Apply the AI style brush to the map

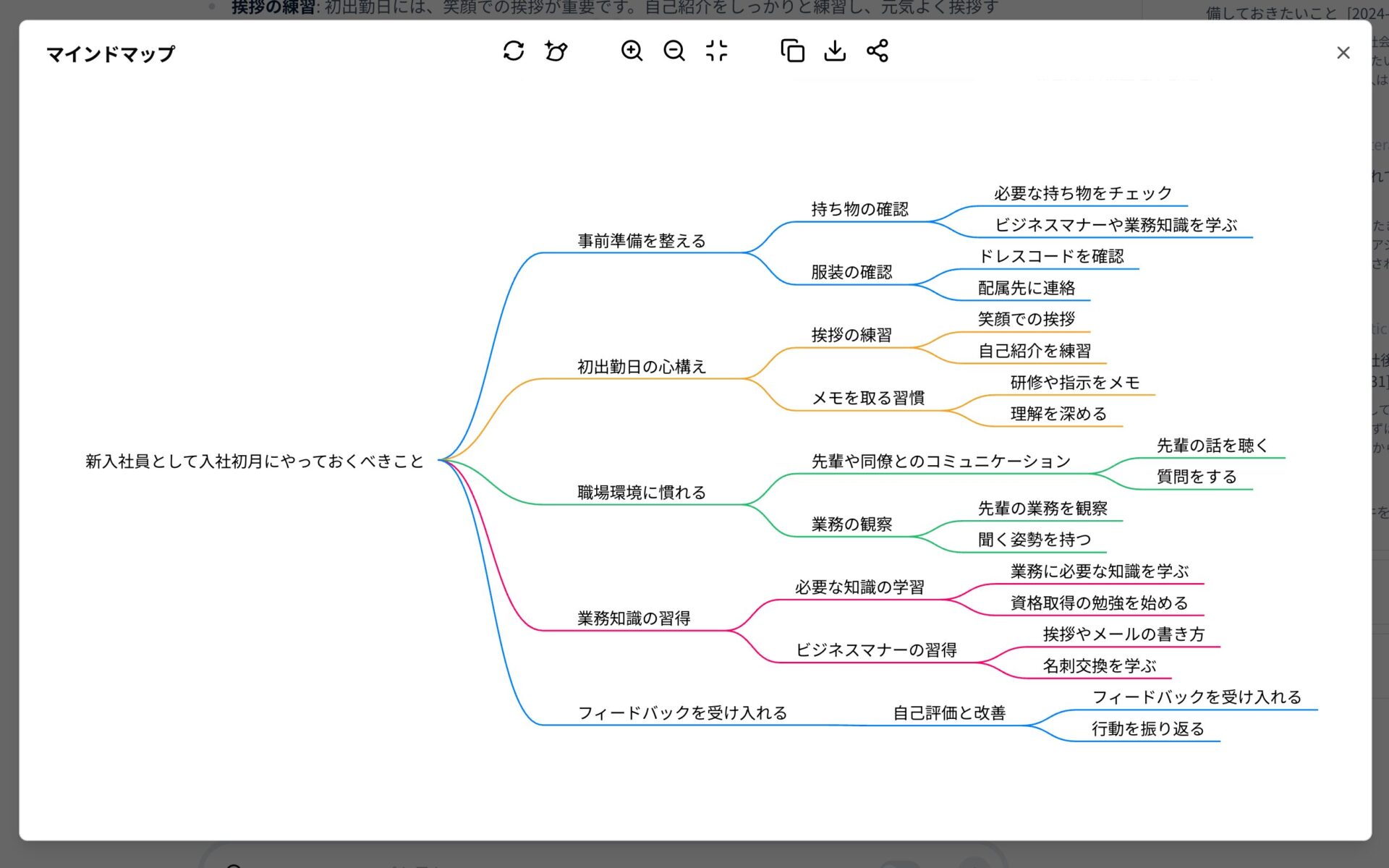coord(556,51)
